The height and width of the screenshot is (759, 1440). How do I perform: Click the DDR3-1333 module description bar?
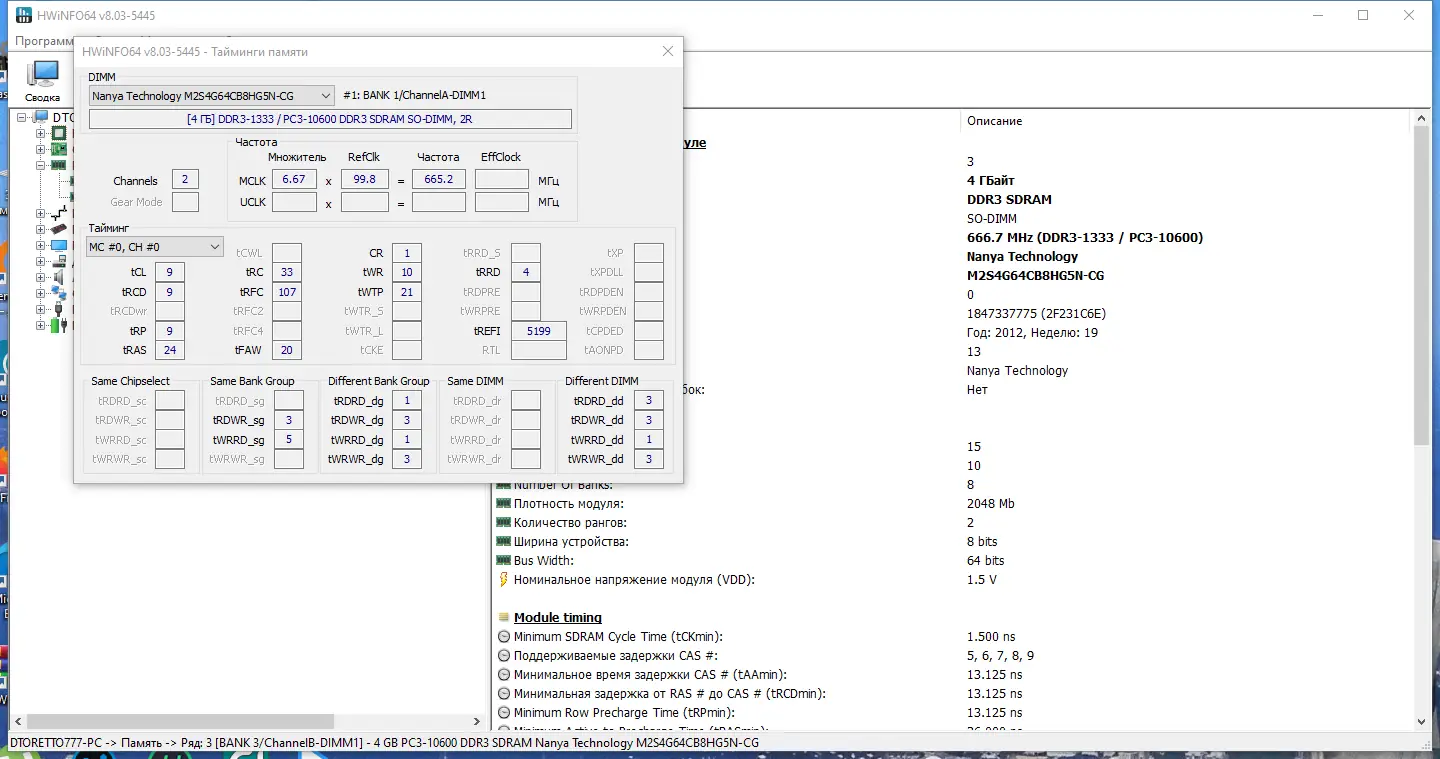pos(330,119)
